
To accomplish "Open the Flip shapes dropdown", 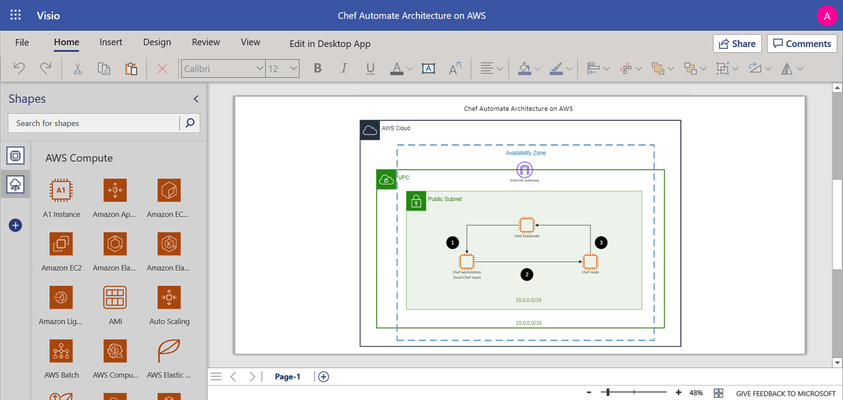I will click(791, 68).
